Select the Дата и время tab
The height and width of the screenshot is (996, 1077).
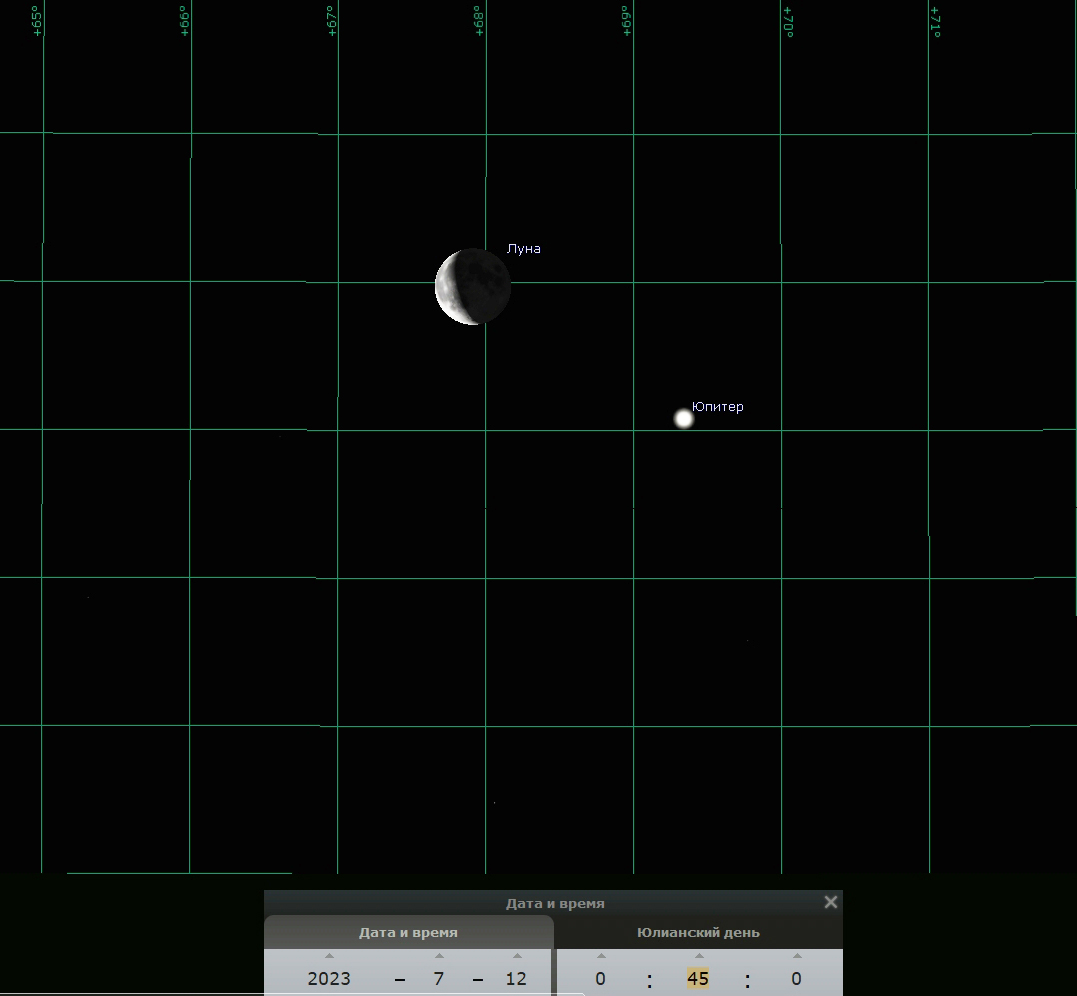coord(408,932)
